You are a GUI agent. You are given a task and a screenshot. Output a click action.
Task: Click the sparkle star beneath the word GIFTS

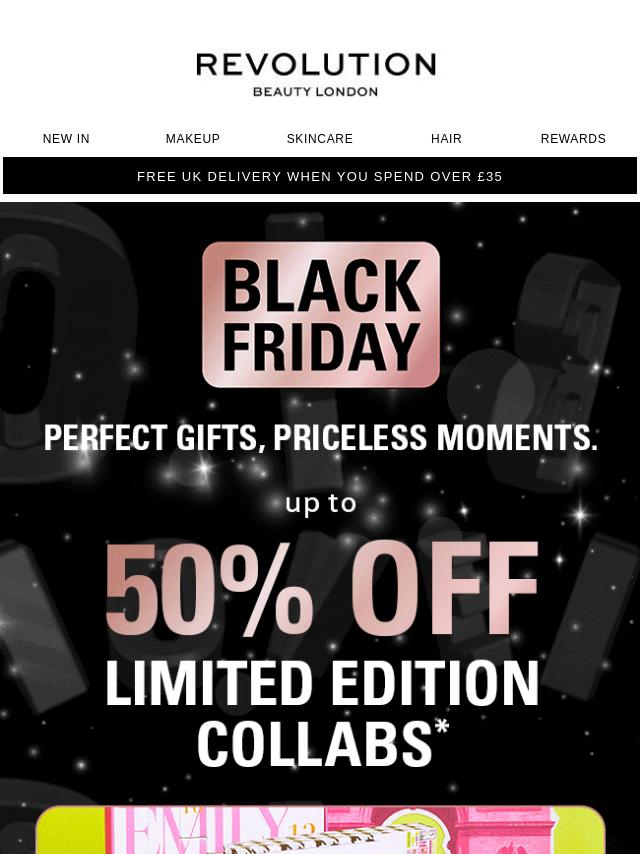pos(204,467)
